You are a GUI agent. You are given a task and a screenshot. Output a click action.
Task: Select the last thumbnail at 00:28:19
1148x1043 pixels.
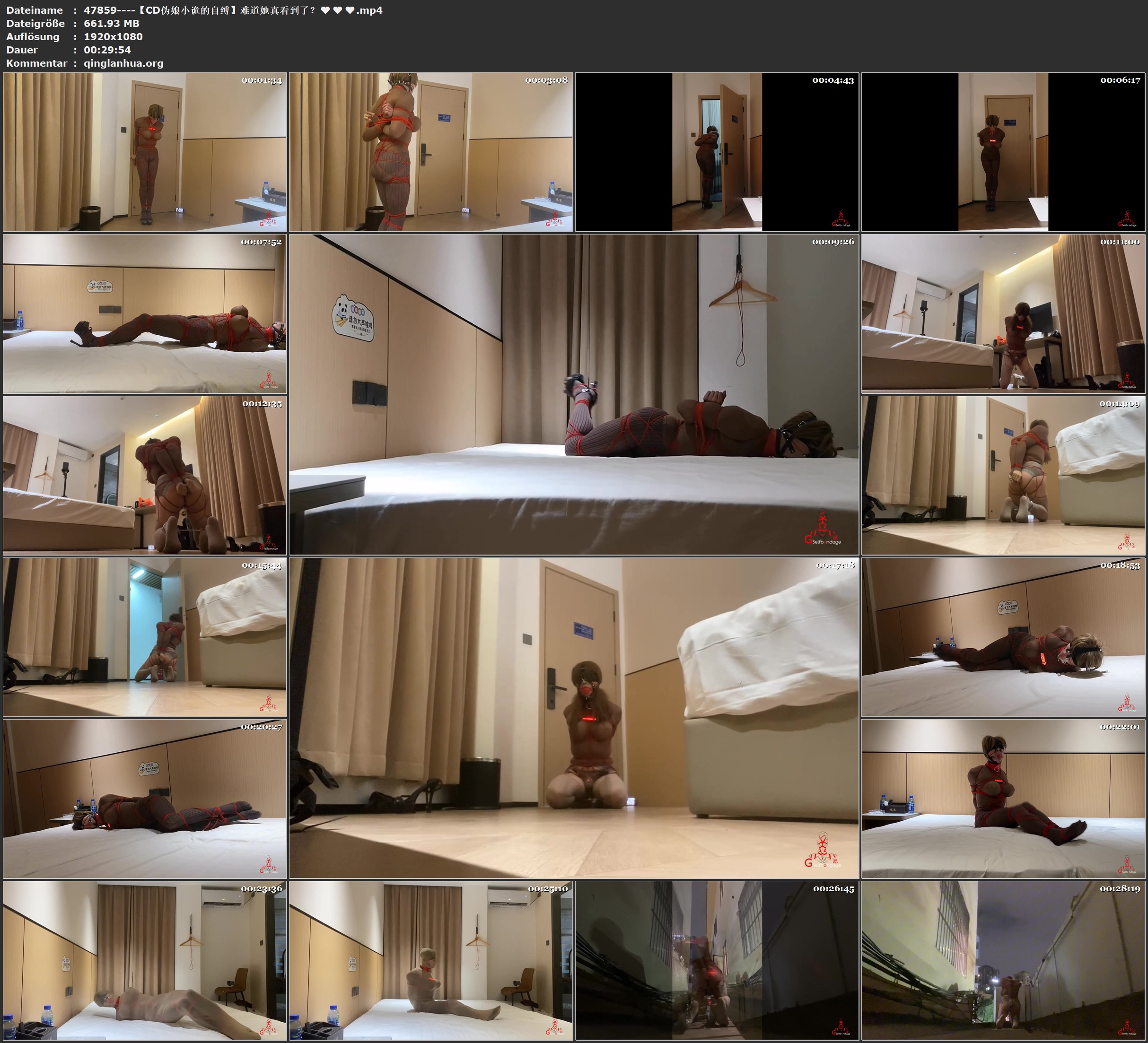[1003, 960]
